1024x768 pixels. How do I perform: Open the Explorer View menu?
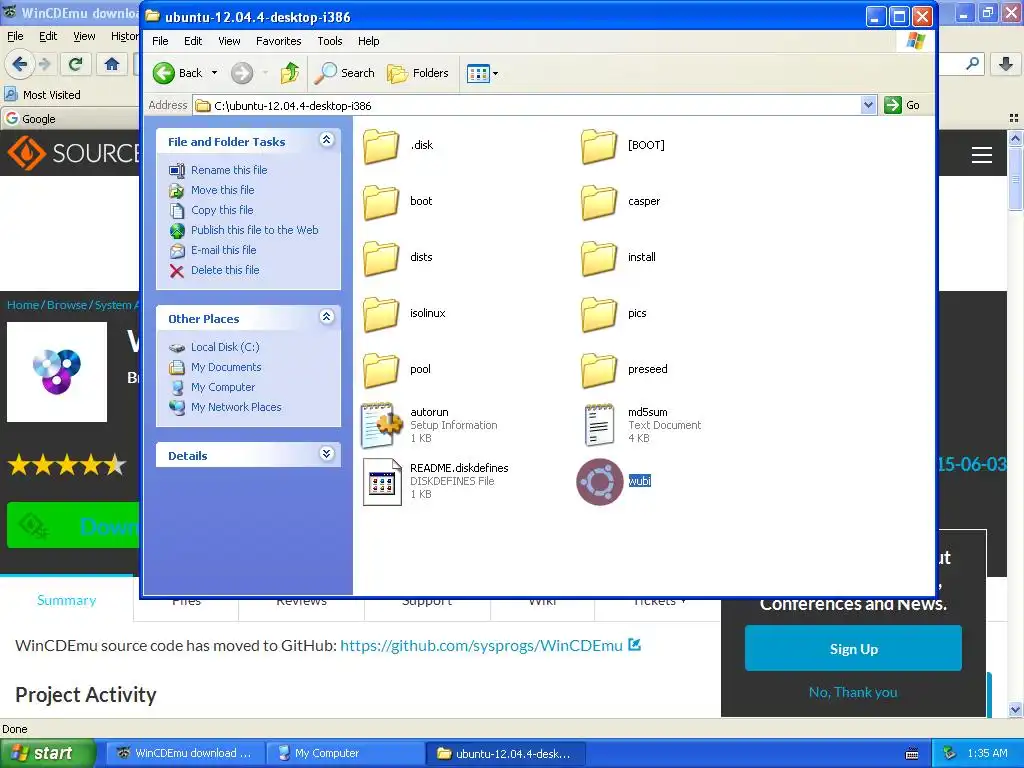pos(229,41)
